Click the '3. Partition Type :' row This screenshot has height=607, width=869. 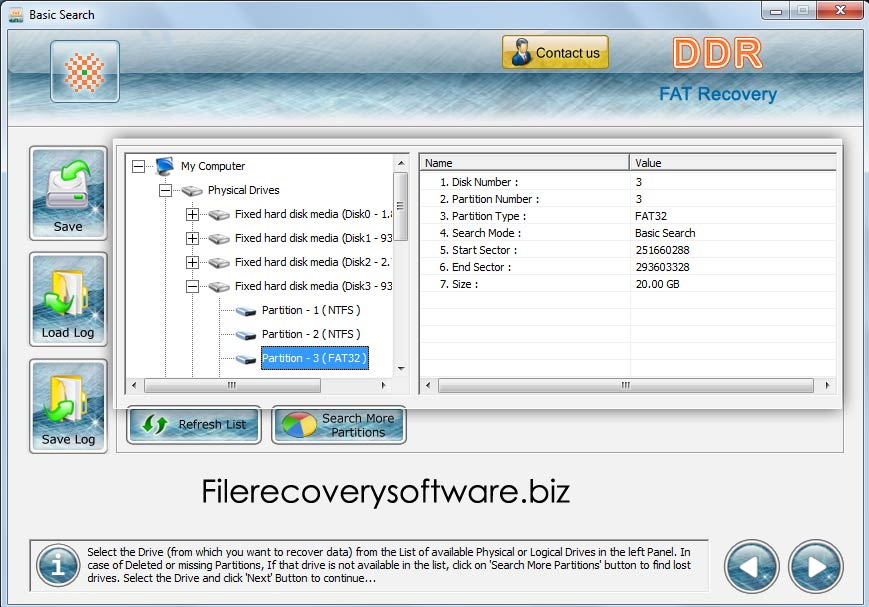[628, 216]
